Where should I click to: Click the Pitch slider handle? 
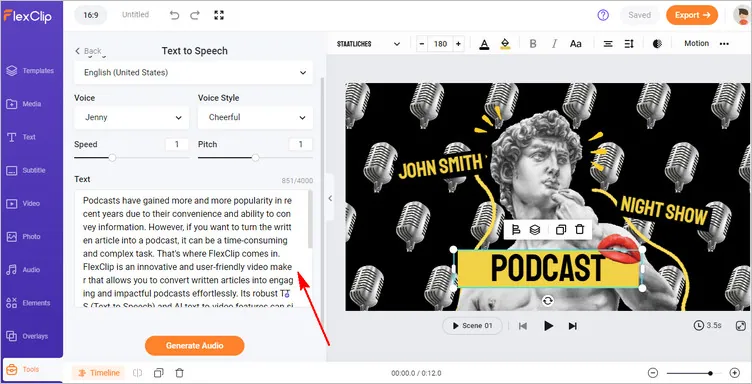[x=256, y=158]
